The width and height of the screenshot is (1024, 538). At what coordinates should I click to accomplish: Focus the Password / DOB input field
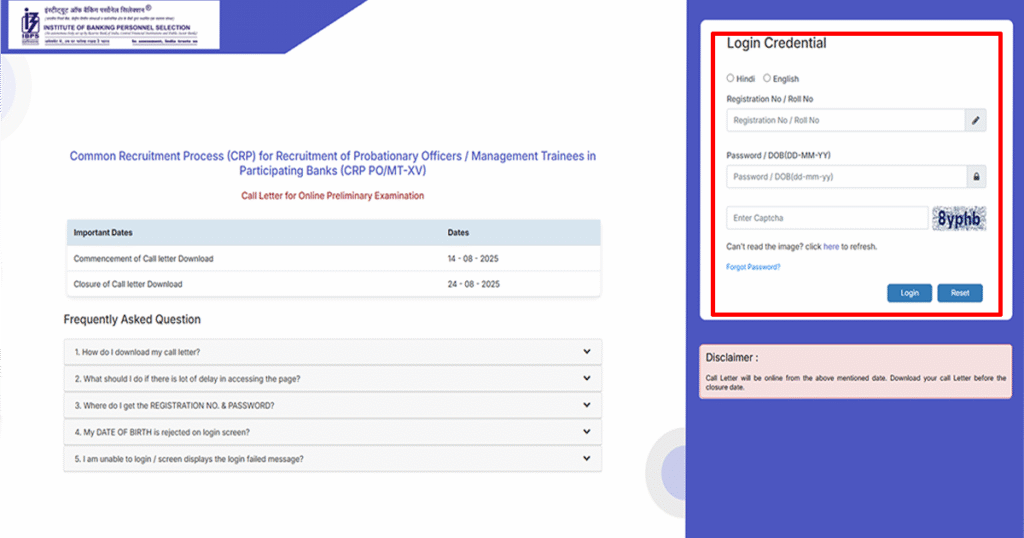click(x=845, y=176)
